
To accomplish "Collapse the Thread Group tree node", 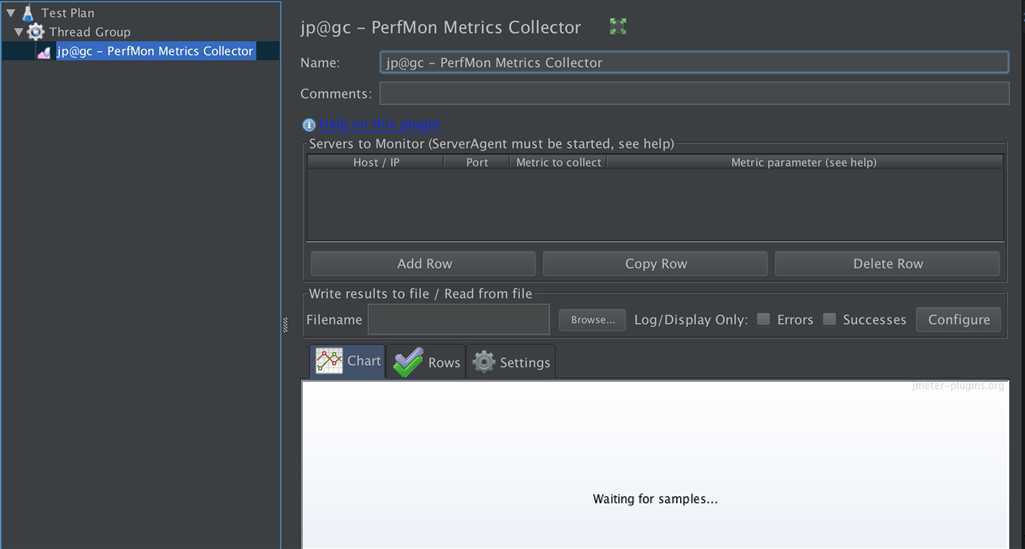I will (18, 31).
